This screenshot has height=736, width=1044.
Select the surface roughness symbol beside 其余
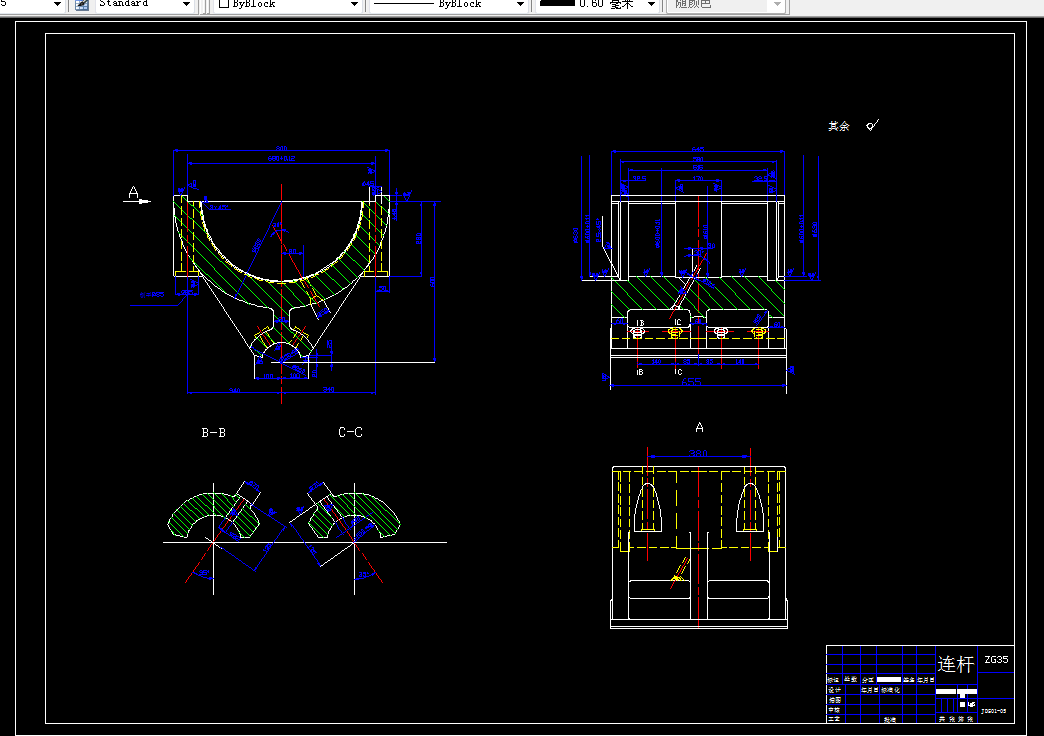pos(872,125)
